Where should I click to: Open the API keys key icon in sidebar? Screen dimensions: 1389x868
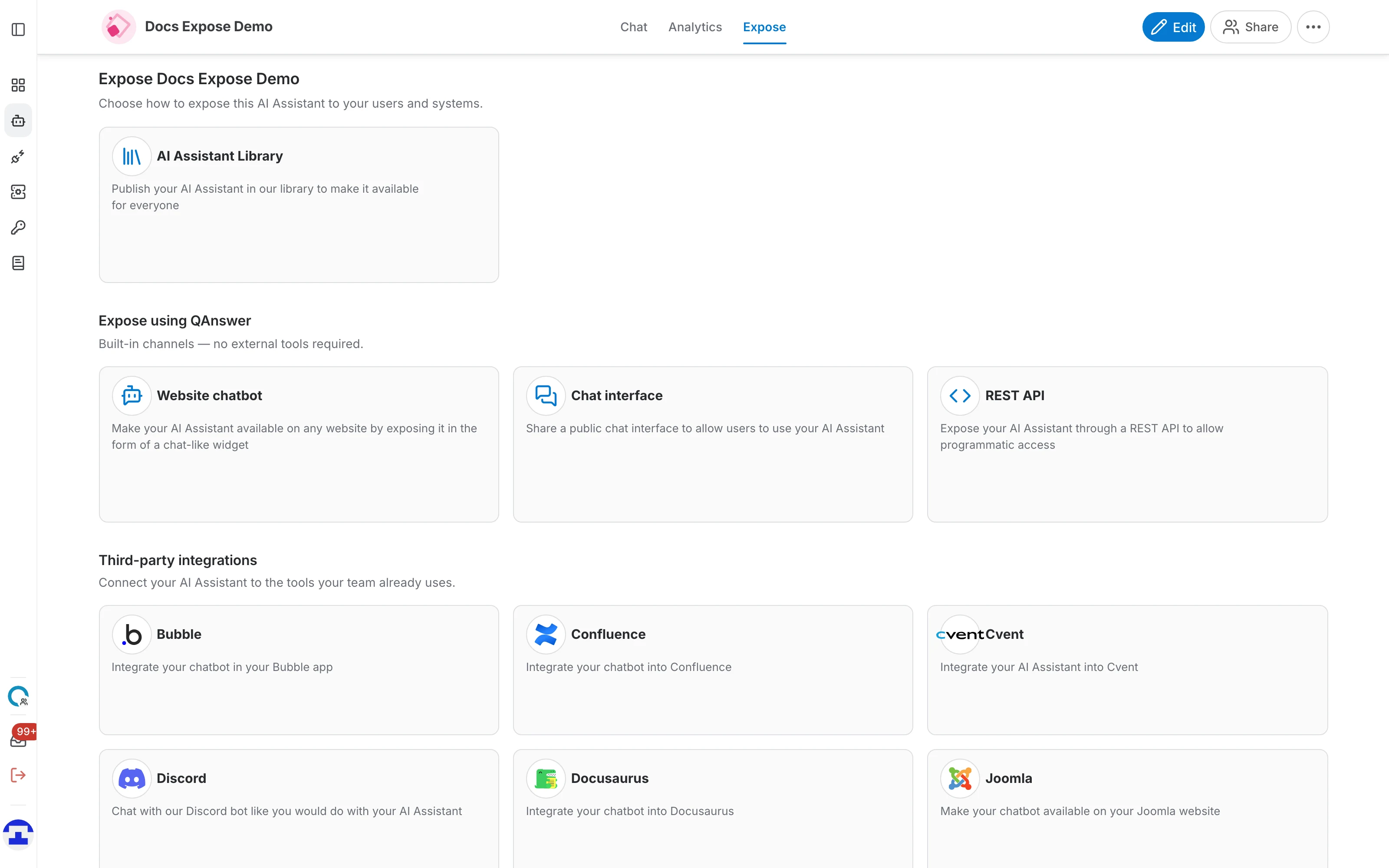18,227
